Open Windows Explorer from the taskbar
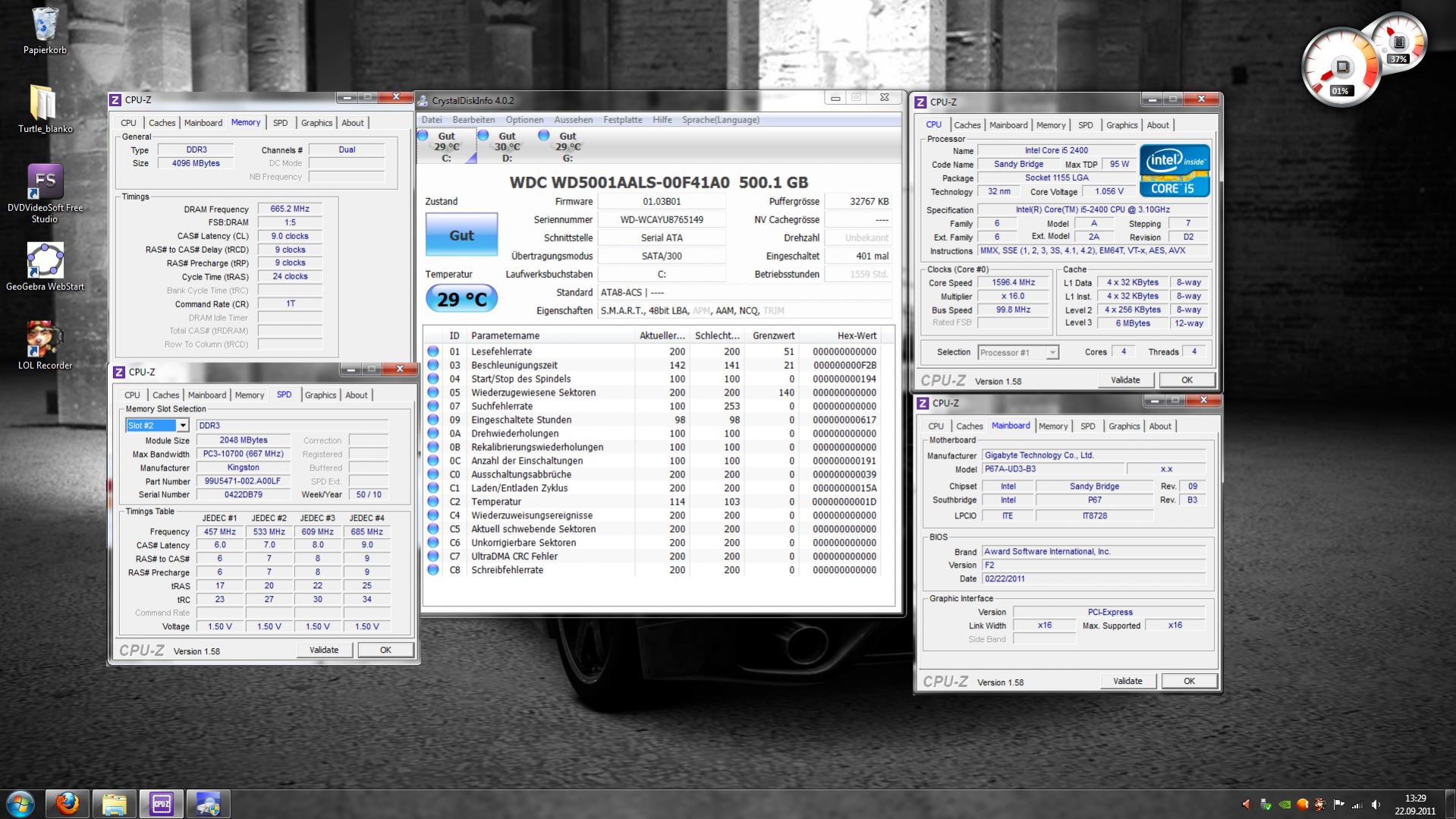 114,804
